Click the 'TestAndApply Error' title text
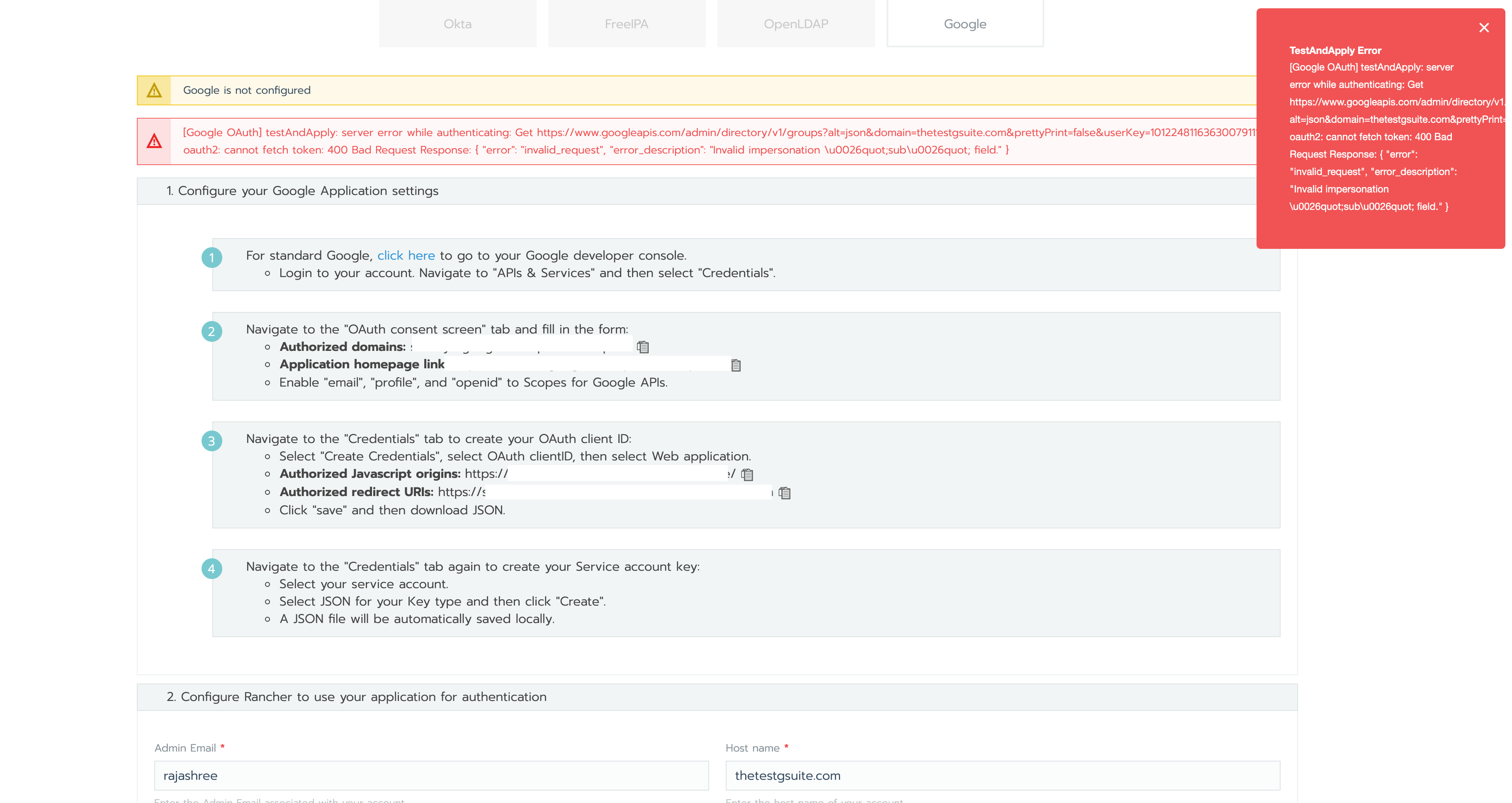Viewport: 1512px width, 803px height. coord(1335,51)
